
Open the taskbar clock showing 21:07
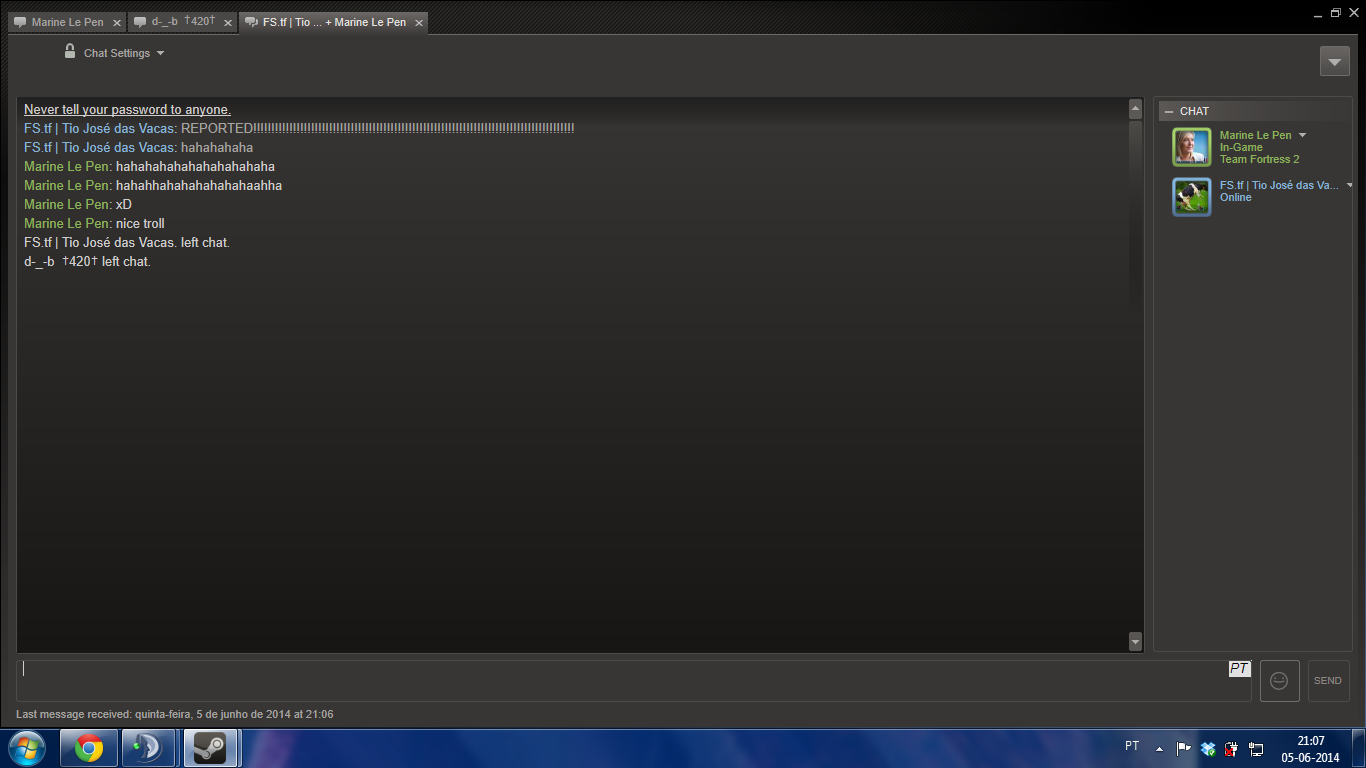point(1310,749)
